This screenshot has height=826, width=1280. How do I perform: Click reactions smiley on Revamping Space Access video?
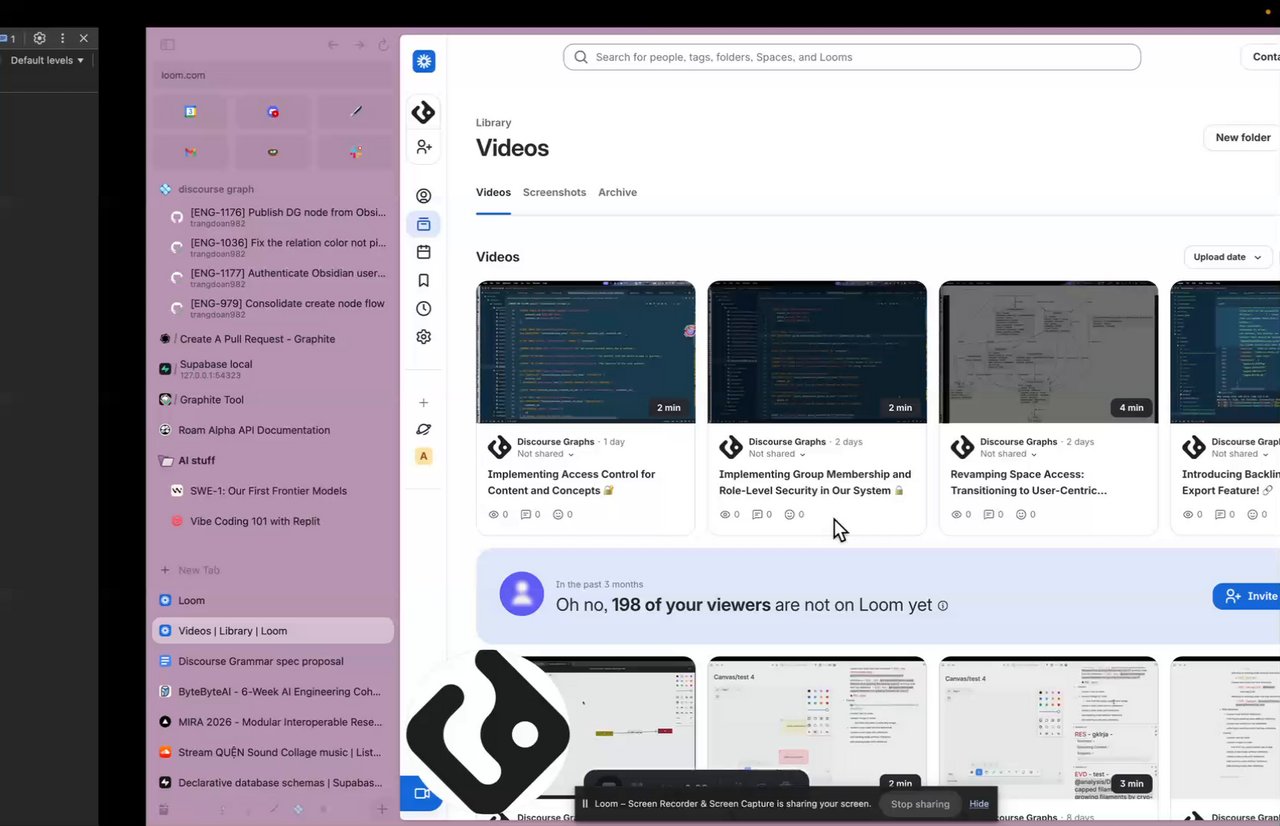[1021, 515]
